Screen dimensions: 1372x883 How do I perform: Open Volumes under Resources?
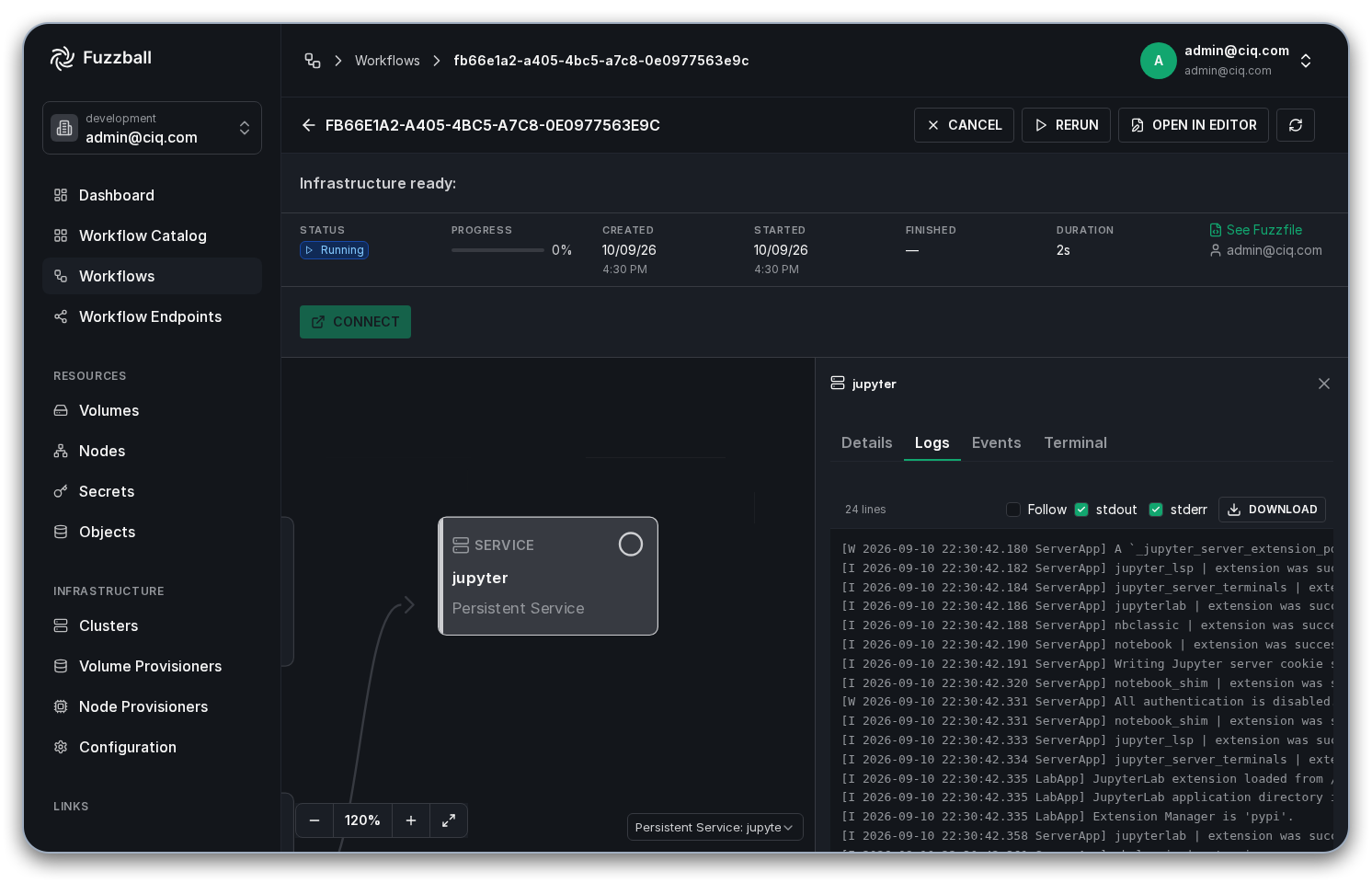point(152,410)
